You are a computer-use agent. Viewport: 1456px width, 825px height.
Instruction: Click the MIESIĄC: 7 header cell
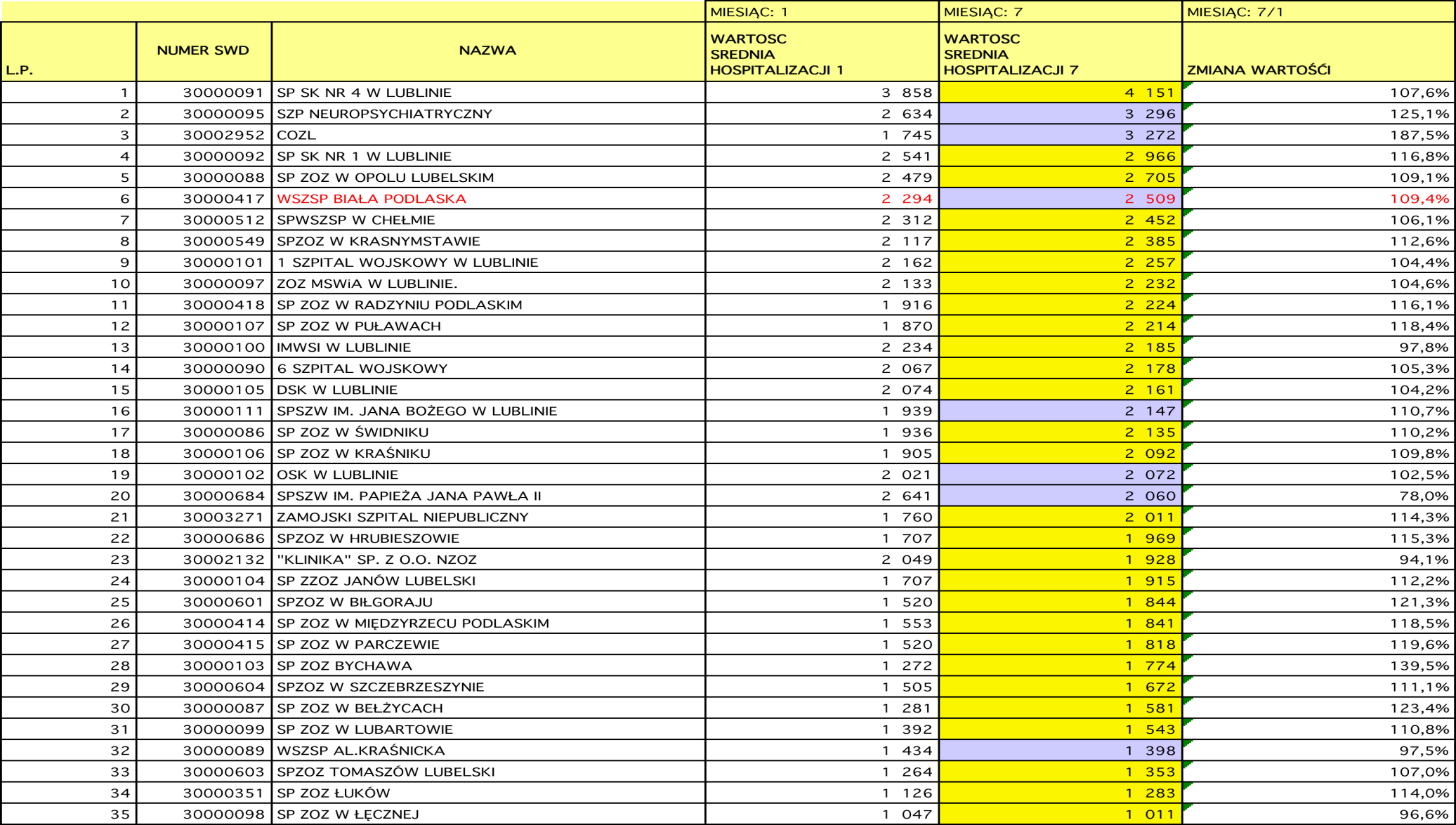pos(1061,11)
